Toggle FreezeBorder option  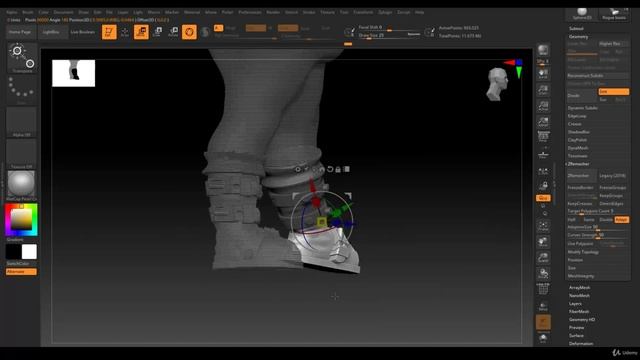pos(581,188)
